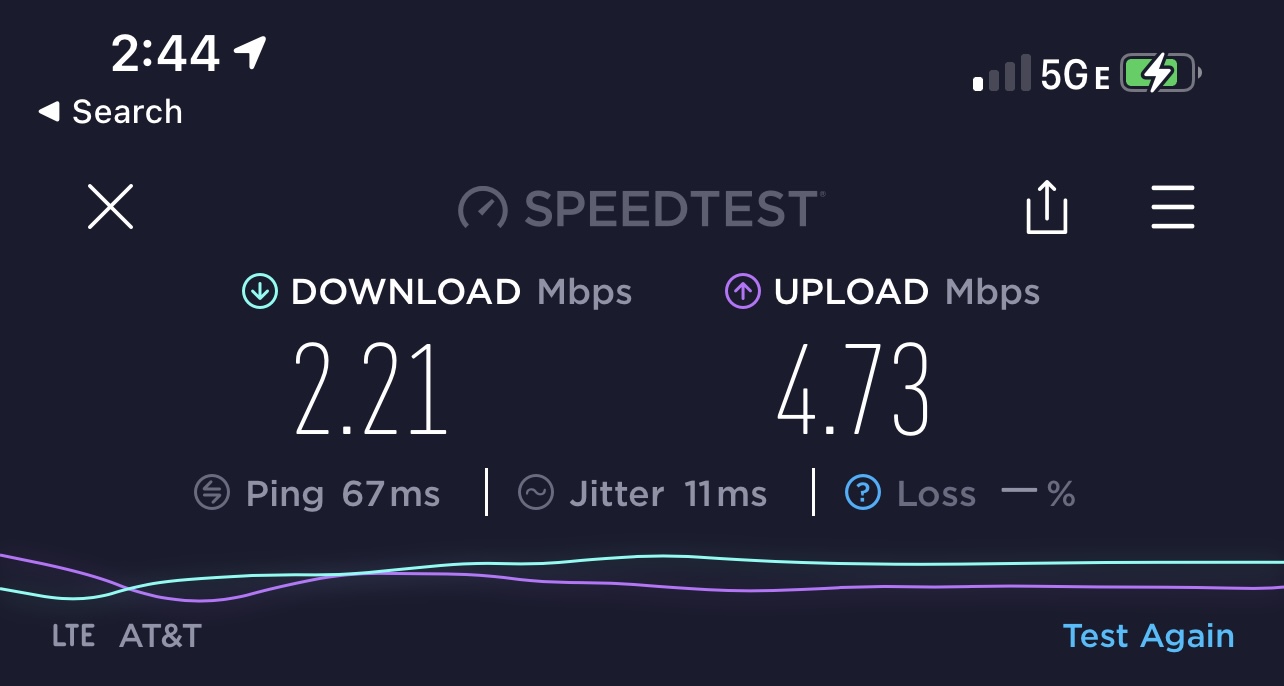Open the hamburger menu
Viewport: 1284px width, 686px height.
(1172, 207)
